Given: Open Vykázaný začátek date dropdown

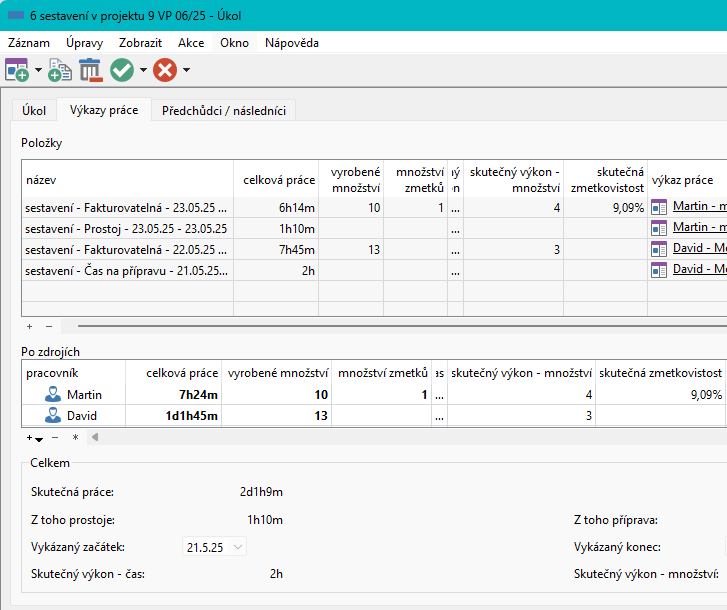Looking at the screenshot, I should point(238,547).
